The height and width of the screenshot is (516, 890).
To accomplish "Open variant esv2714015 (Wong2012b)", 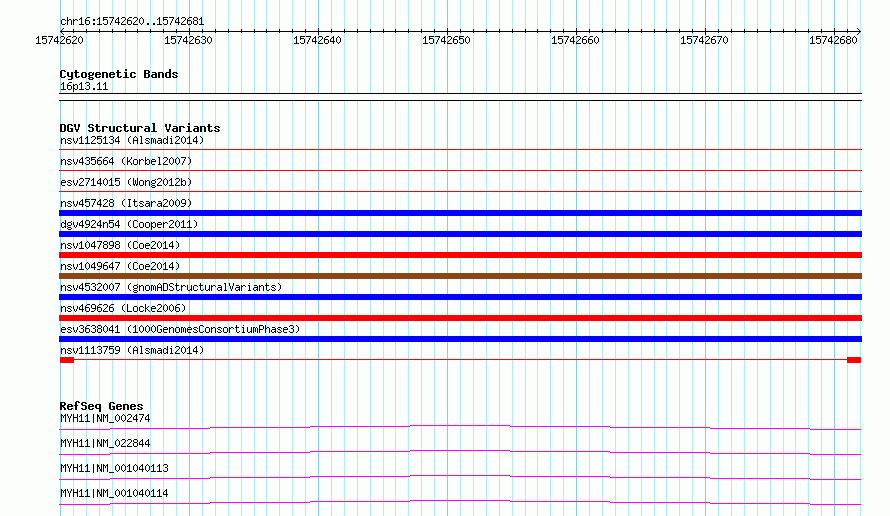I will coord(126,182).
